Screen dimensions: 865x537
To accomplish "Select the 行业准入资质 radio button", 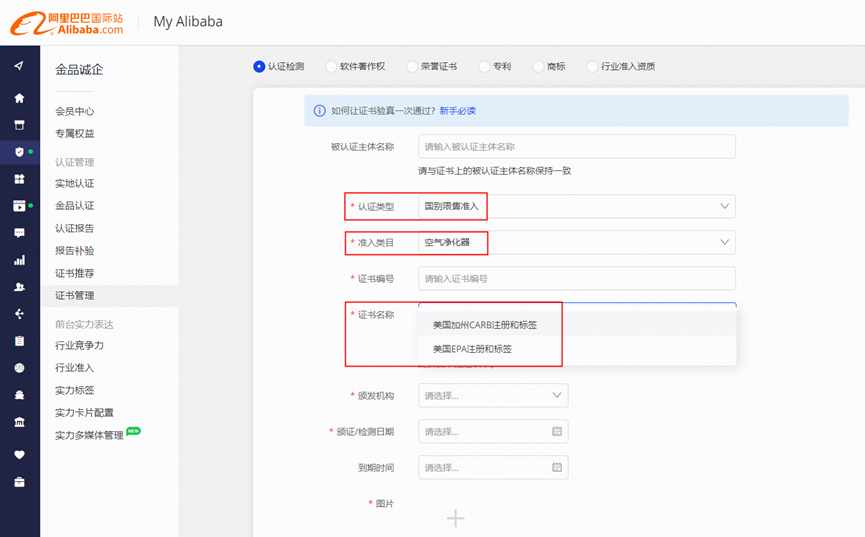I will (592, 66).
